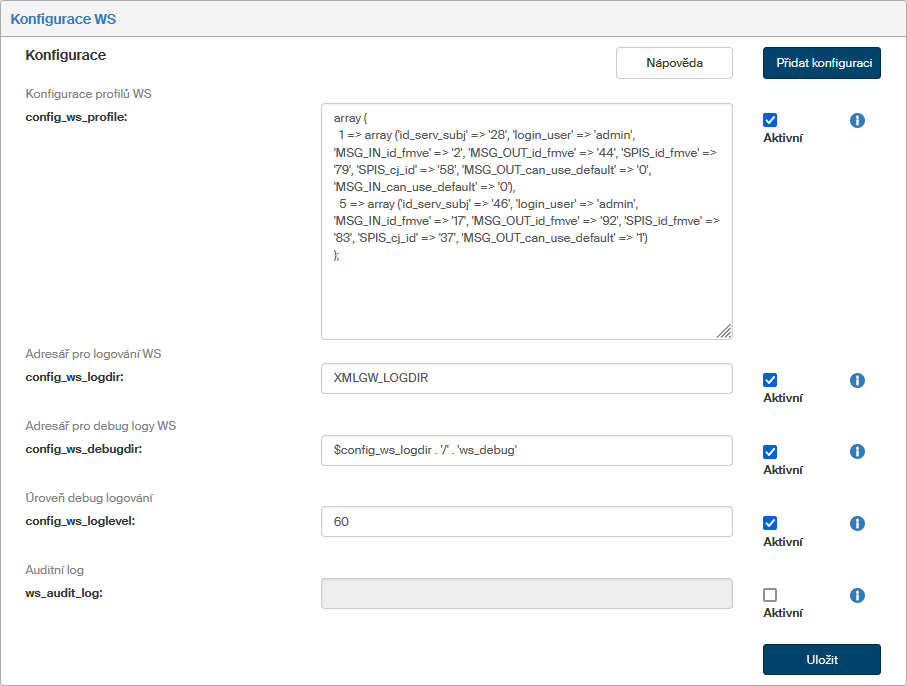Click the Nápověda help button

click(674, 63)
